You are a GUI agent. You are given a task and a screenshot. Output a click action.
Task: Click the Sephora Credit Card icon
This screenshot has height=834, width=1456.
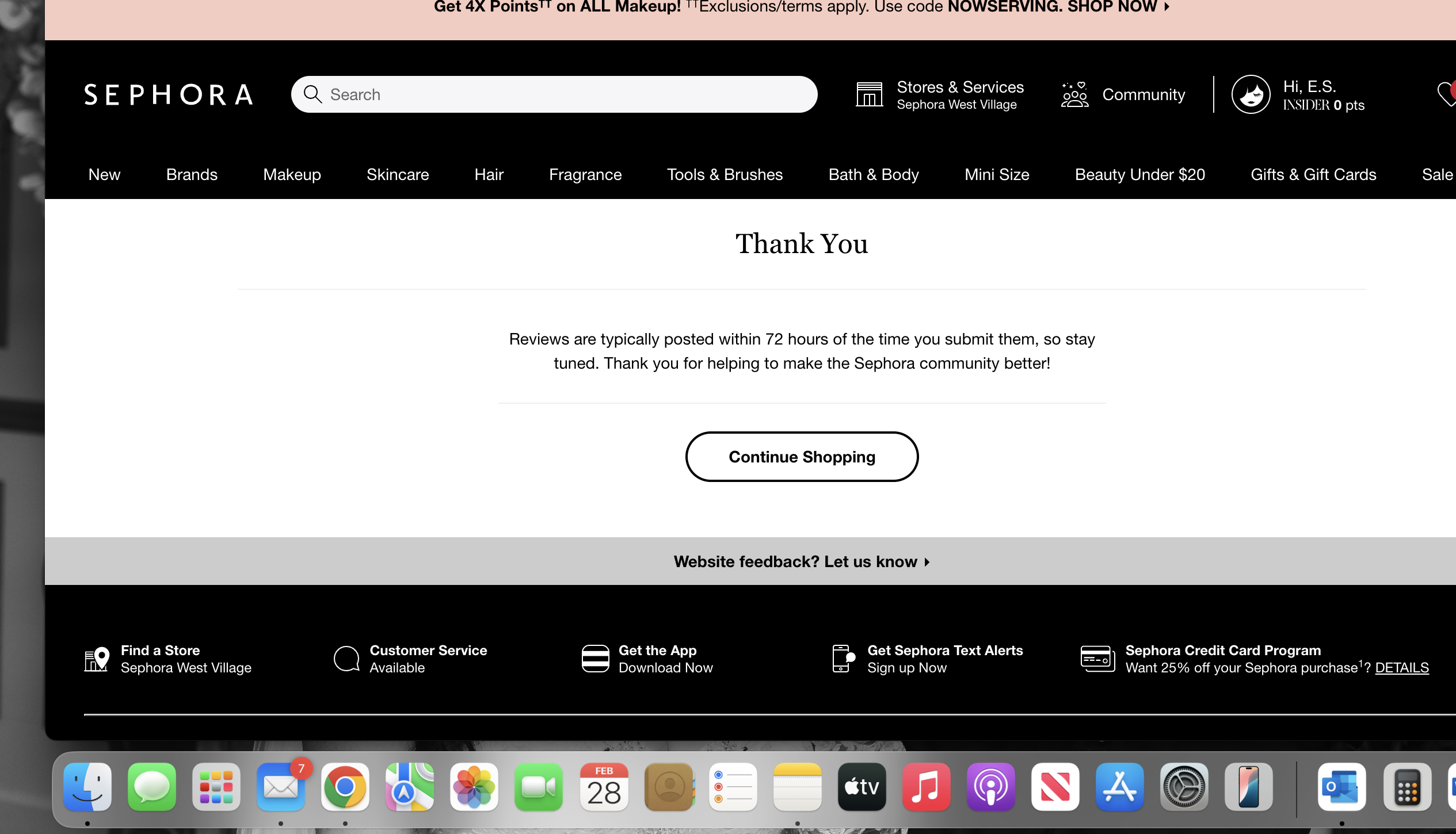click(x=1097, y=659)
